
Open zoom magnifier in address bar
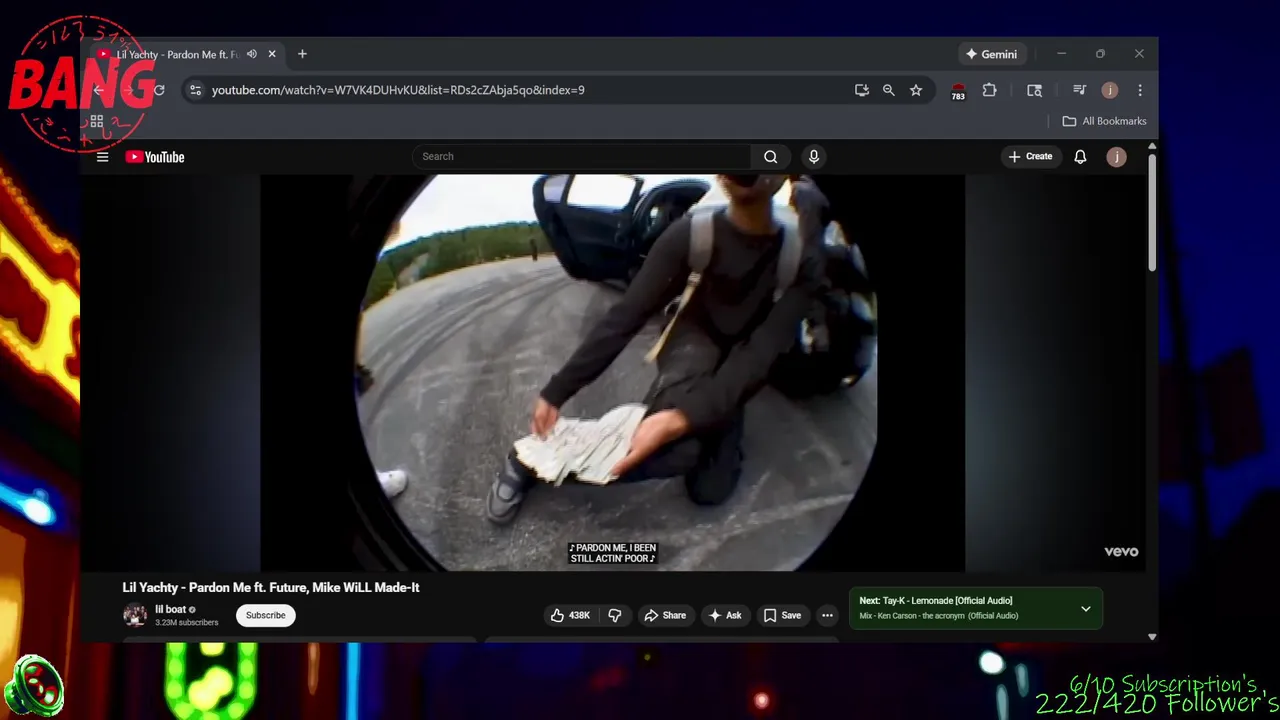pos(889,90)
